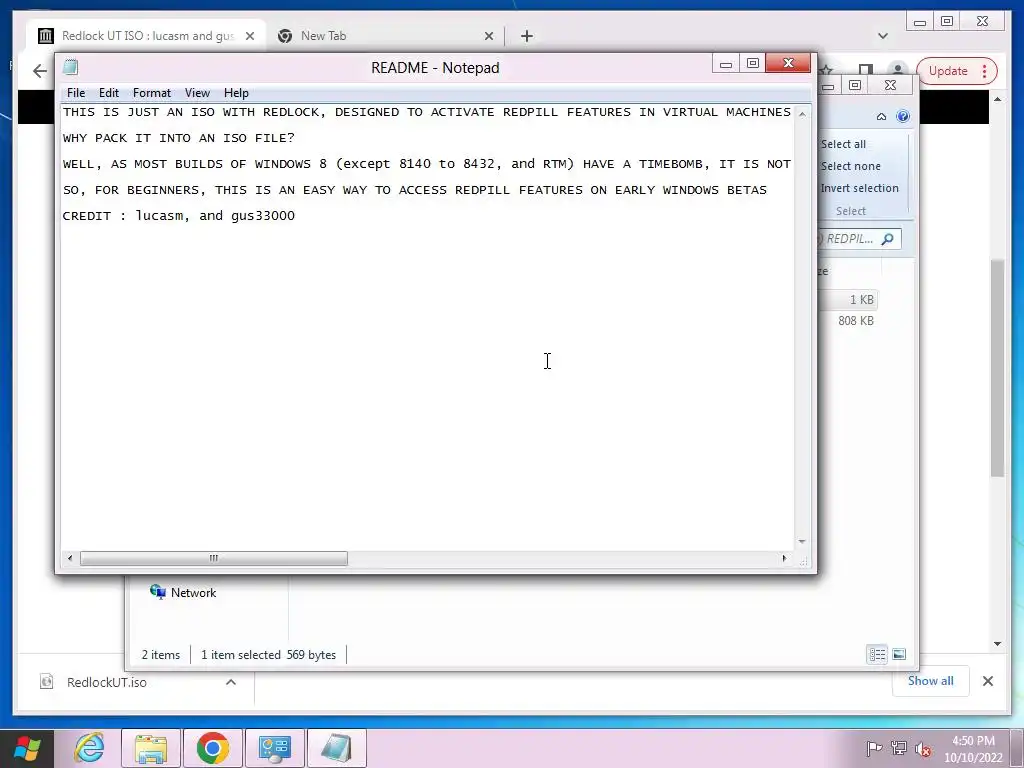Maximize the Explorer window
Screen dimensions: 1024x768
point(855,85)
